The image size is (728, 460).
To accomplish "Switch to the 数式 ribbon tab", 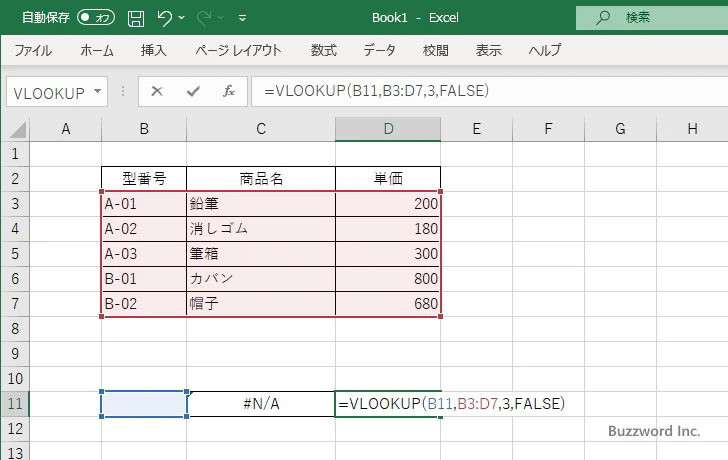I will (x=323, y=50).
